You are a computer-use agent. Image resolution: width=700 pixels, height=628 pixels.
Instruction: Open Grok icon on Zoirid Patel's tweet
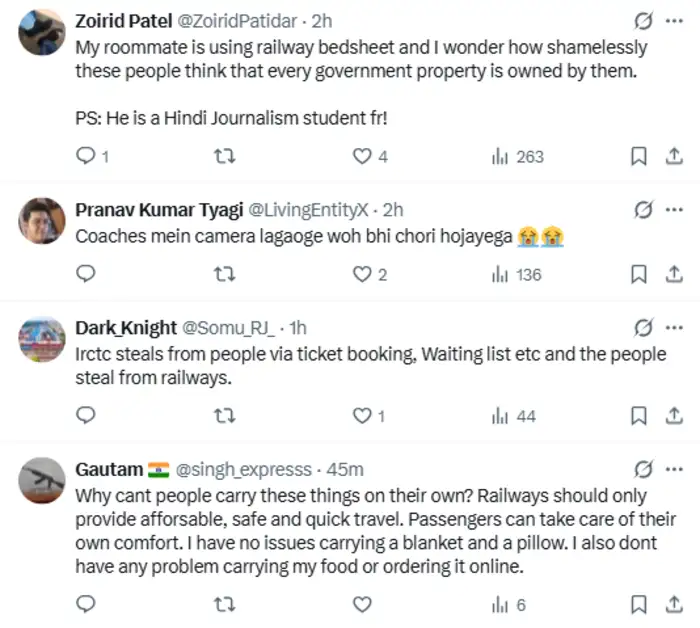645,21
